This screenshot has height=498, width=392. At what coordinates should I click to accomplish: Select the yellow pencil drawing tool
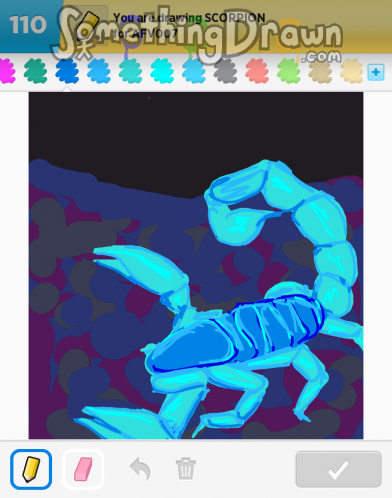(x=31, y=469)
